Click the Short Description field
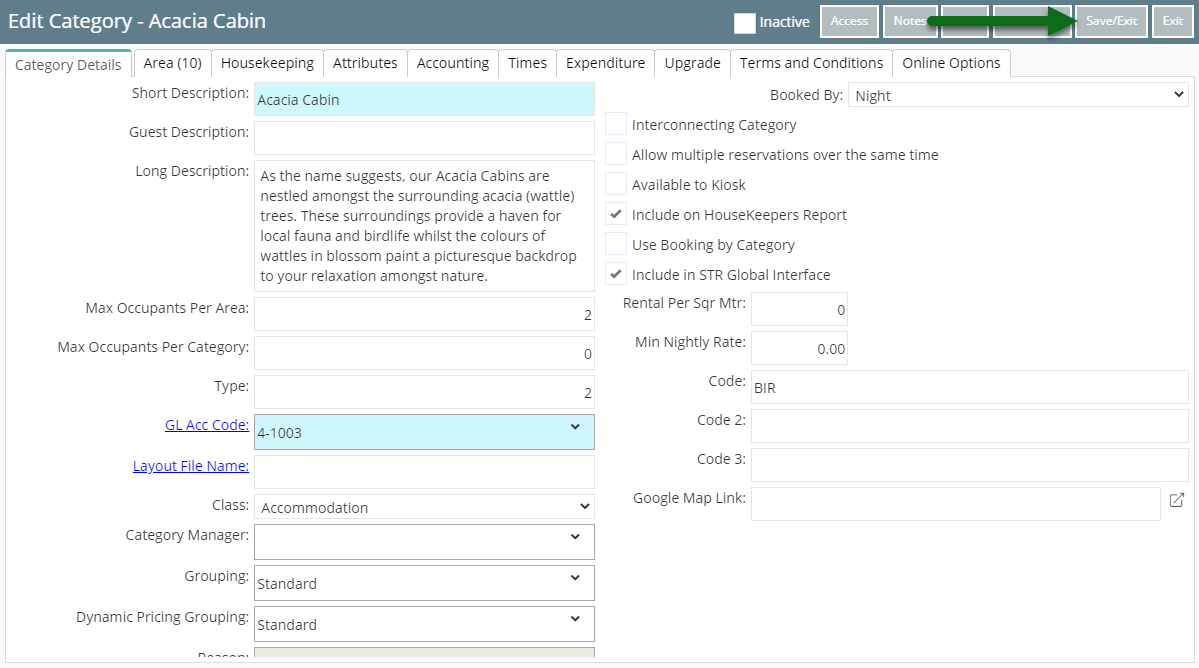This screenshot has width=1199, height=668. point(424,99)
